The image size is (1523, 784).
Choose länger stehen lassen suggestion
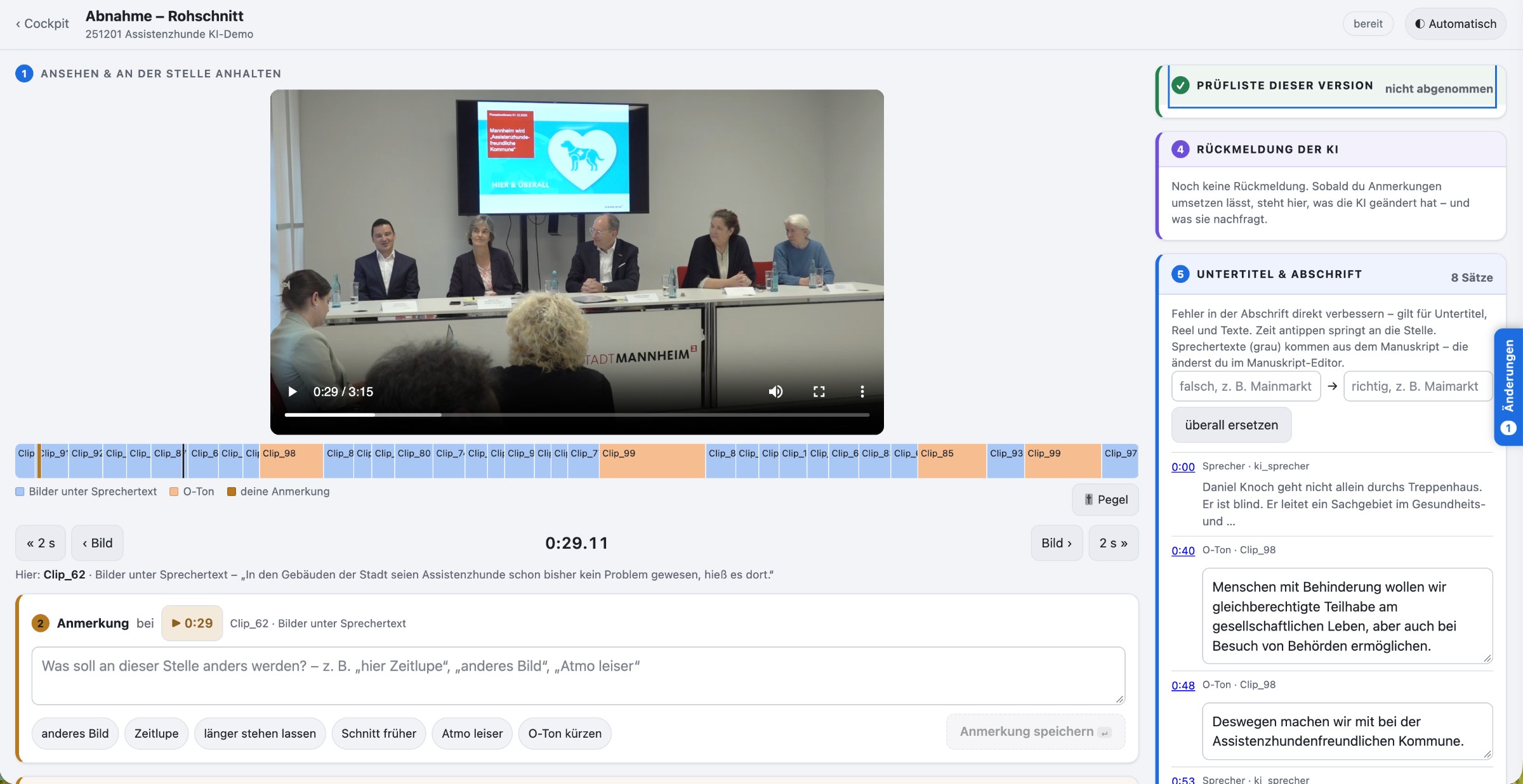tap(260, 733)
